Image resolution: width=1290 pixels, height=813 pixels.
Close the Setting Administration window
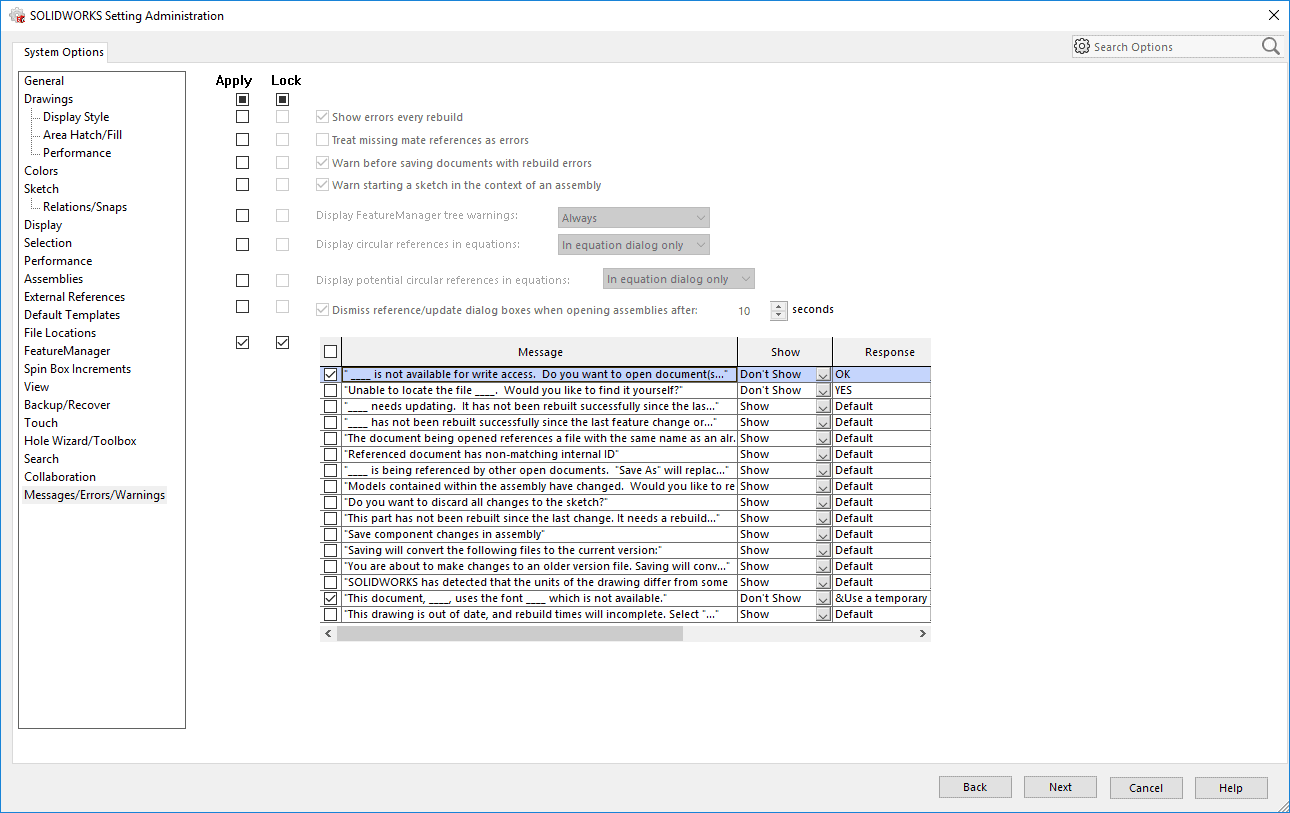[1273, 15]
